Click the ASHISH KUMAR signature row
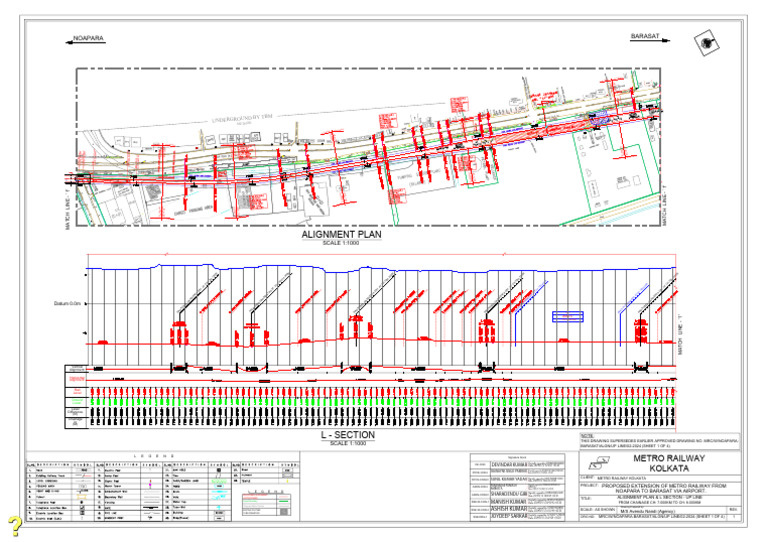 coord(518,509)
